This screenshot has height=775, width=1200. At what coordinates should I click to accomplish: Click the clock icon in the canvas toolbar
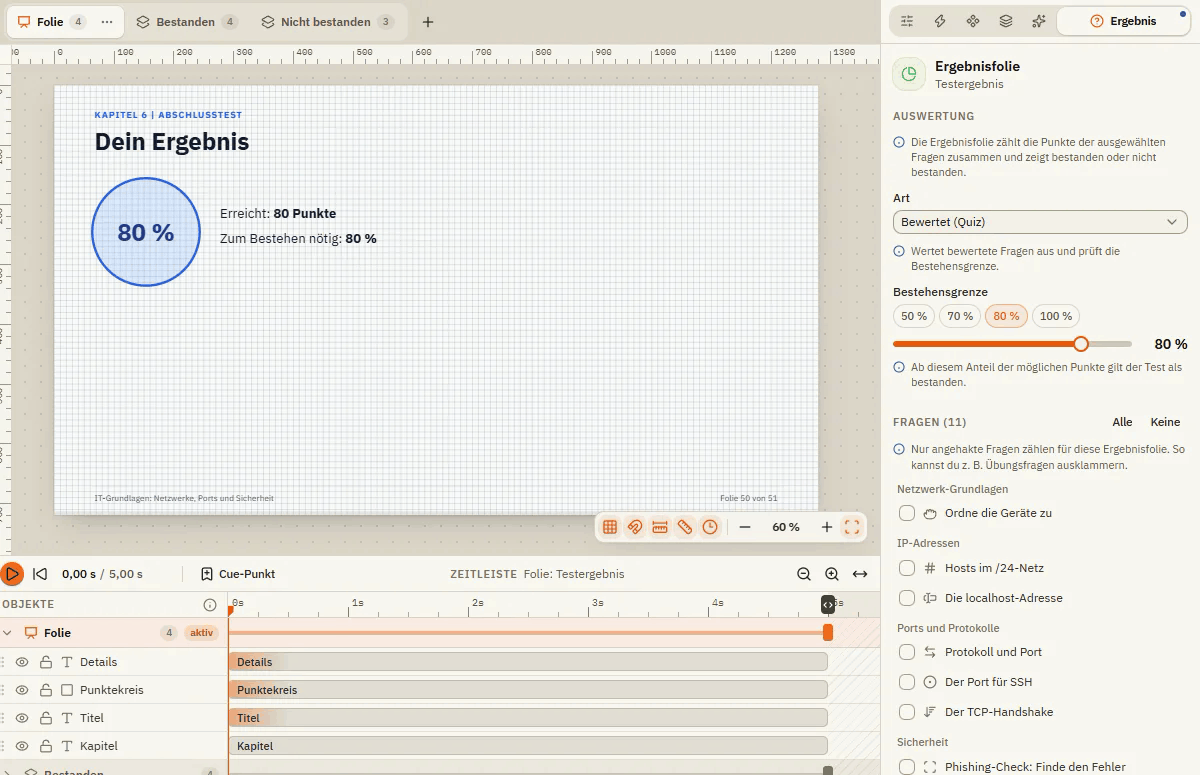tap(710, 527)
